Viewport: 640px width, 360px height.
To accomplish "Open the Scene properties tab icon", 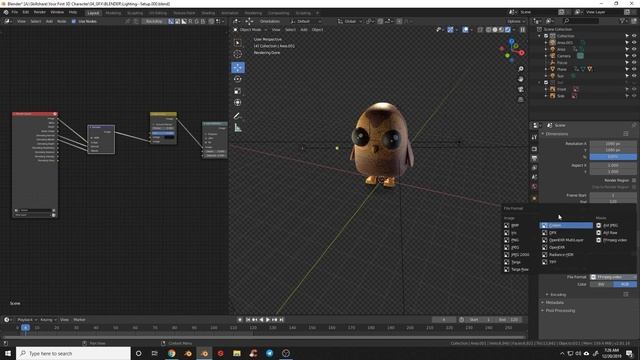I will coord(534,177).
